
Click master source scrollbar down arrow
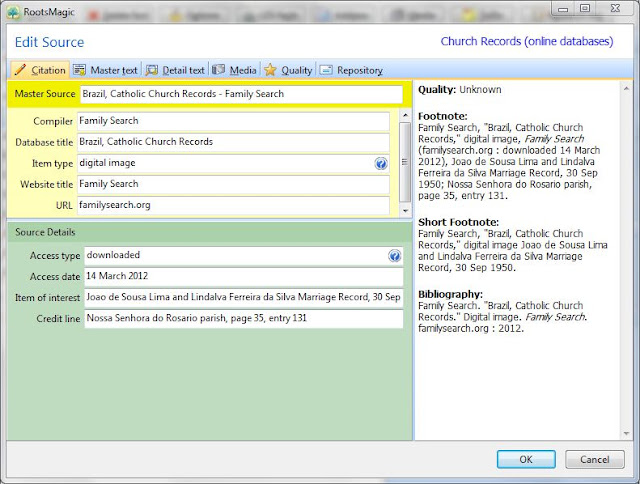405,211
